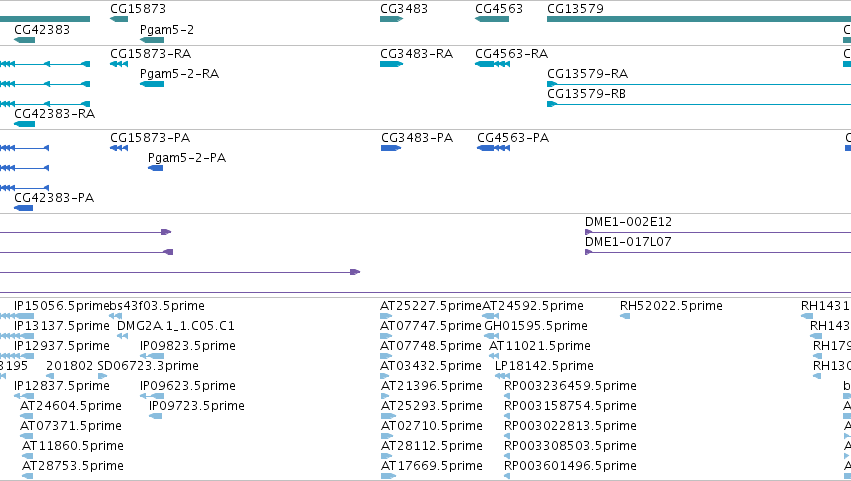
Task: Select the CG4563-RA transcript label
Action: coord(511,54)
